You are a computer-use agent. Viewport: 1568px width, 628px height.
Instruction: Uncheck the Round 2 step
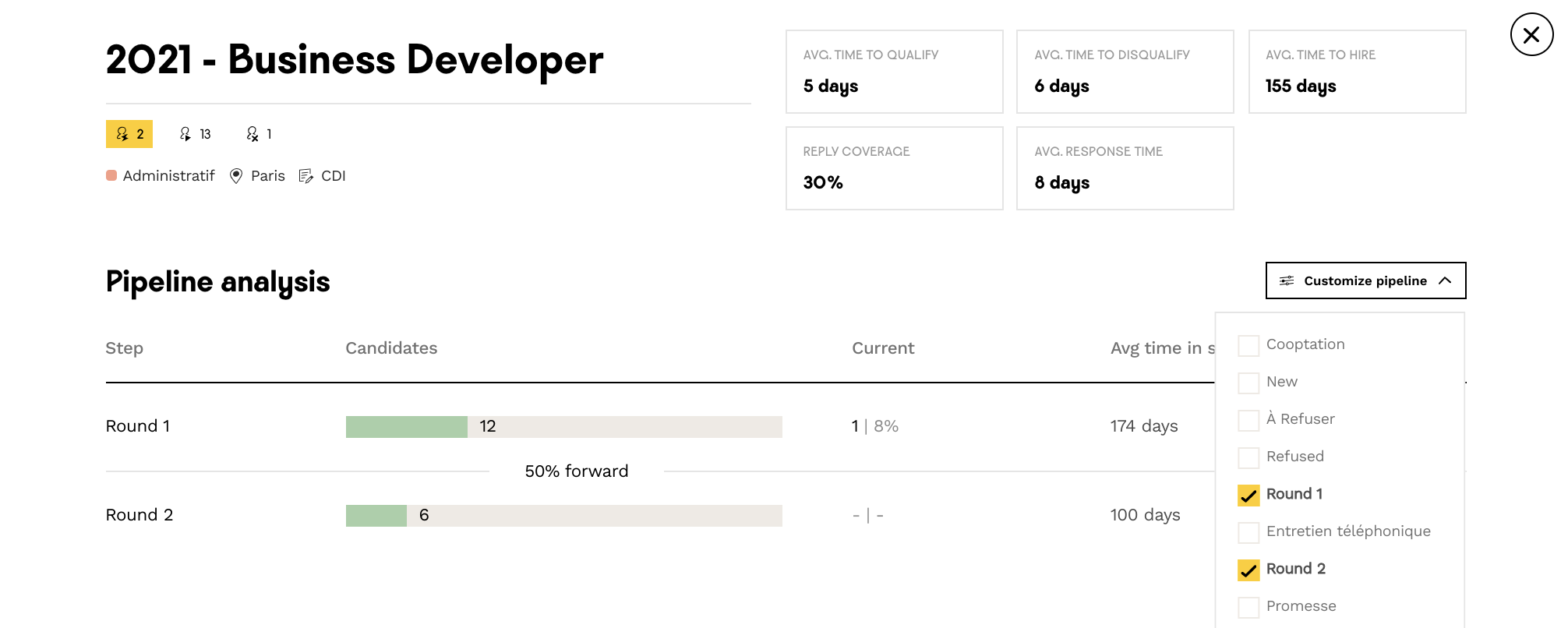pos(1248,570)
